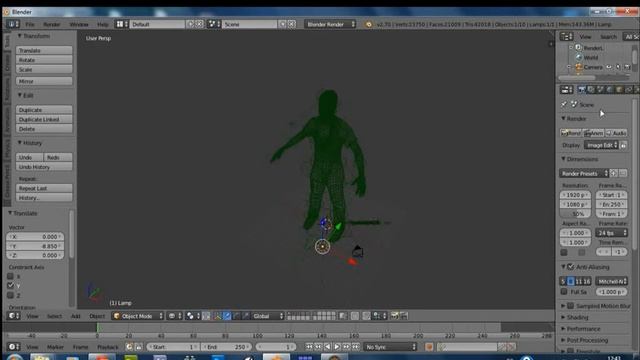Add a new render preset plus icon
640x360 pixels.
613,173
